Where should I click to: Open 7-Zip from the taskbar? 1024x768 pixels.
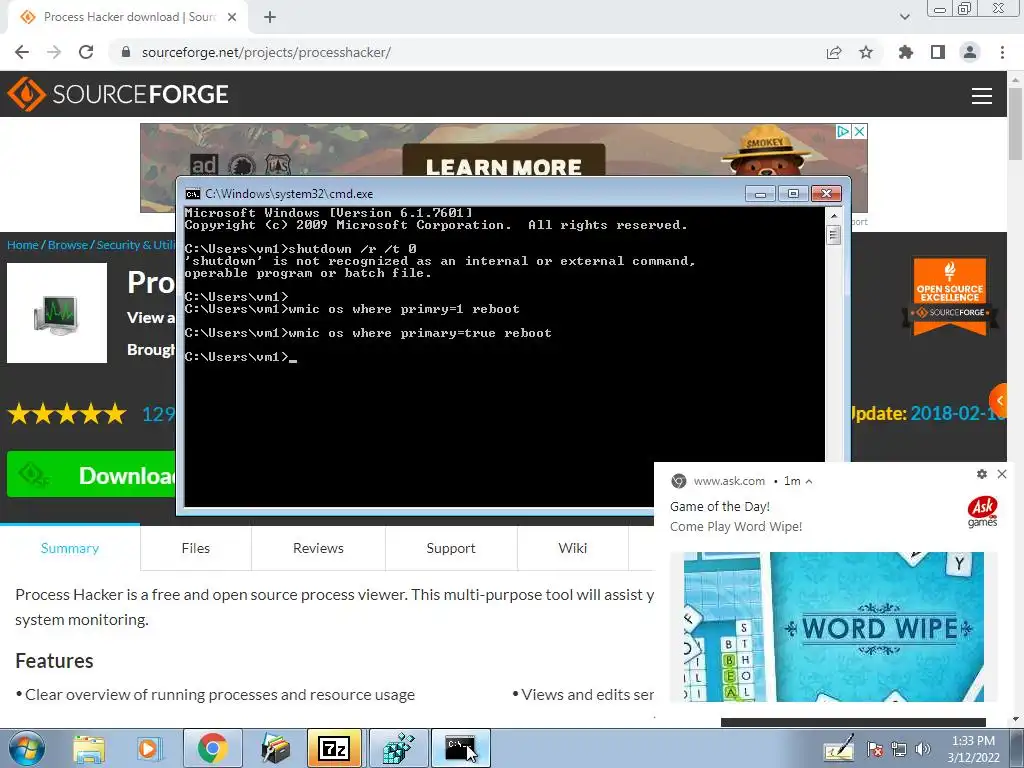coord(334,748)
